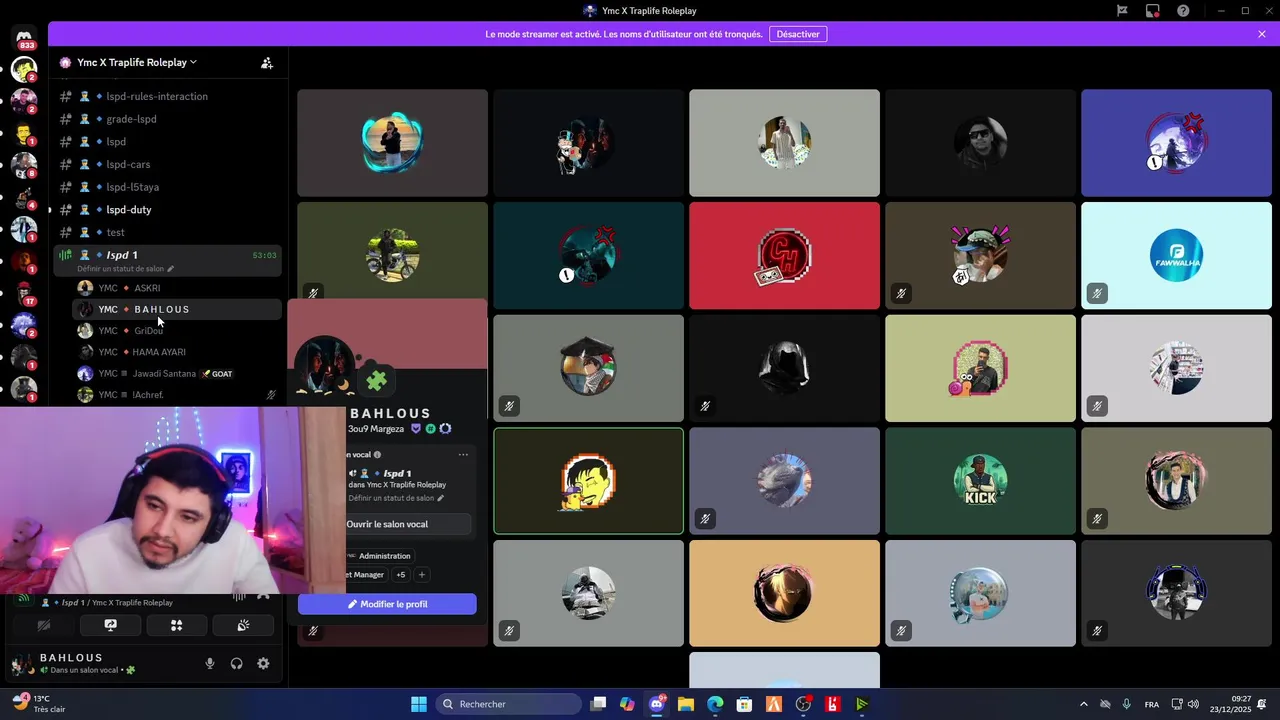Open the FRA language selector
This screenshot has height=720, width=1280.
(1152, 704)
